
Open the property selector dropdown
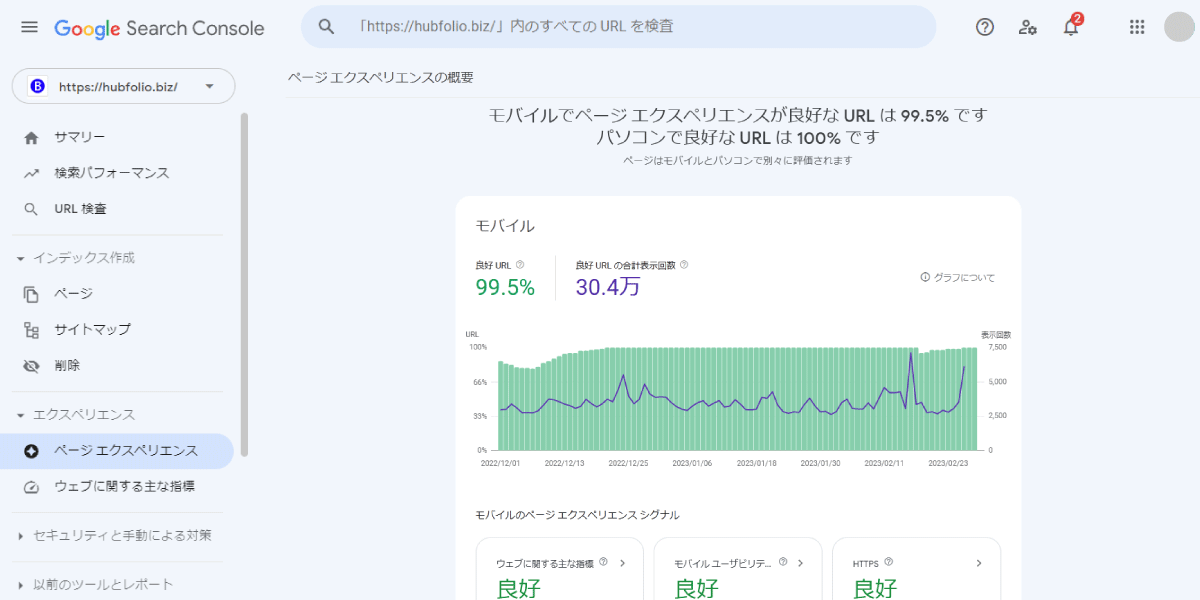(124, 86)
